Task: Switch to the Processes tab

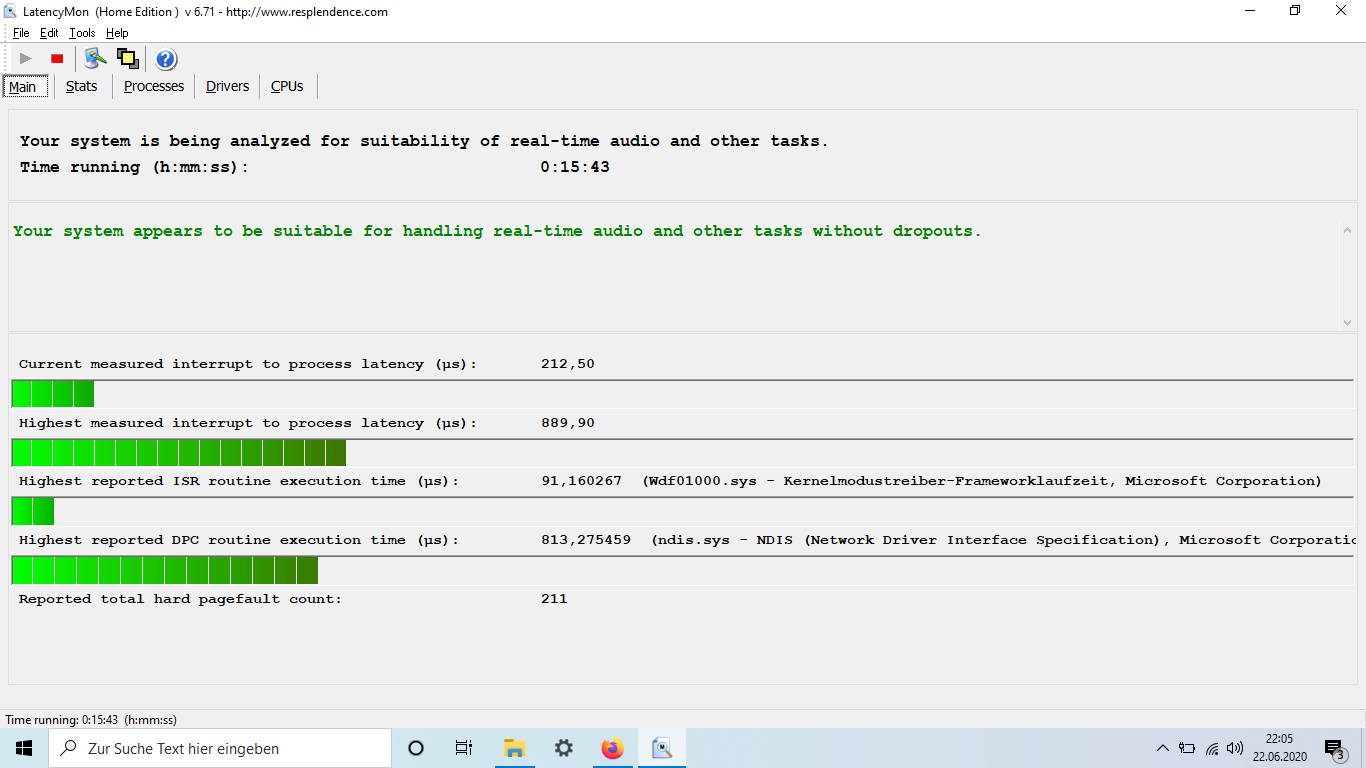Action: 154,87
